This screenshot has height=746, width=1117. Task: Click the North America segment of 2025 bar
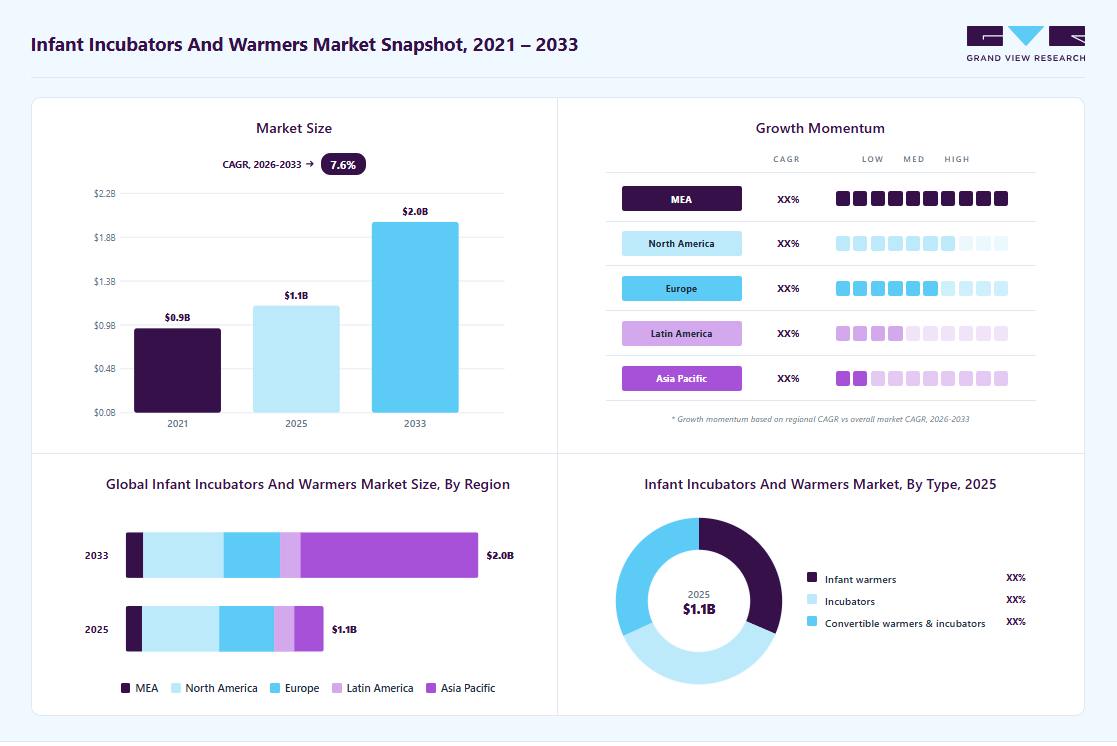180,629
